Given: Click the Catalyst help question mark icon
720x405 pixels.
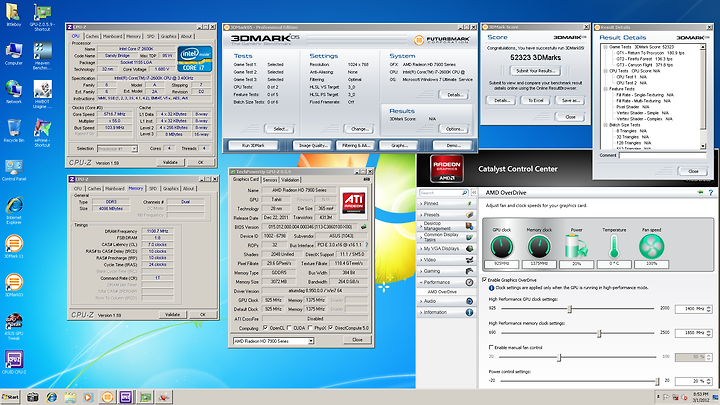Looking at the screenshot, I should (711, 192).
